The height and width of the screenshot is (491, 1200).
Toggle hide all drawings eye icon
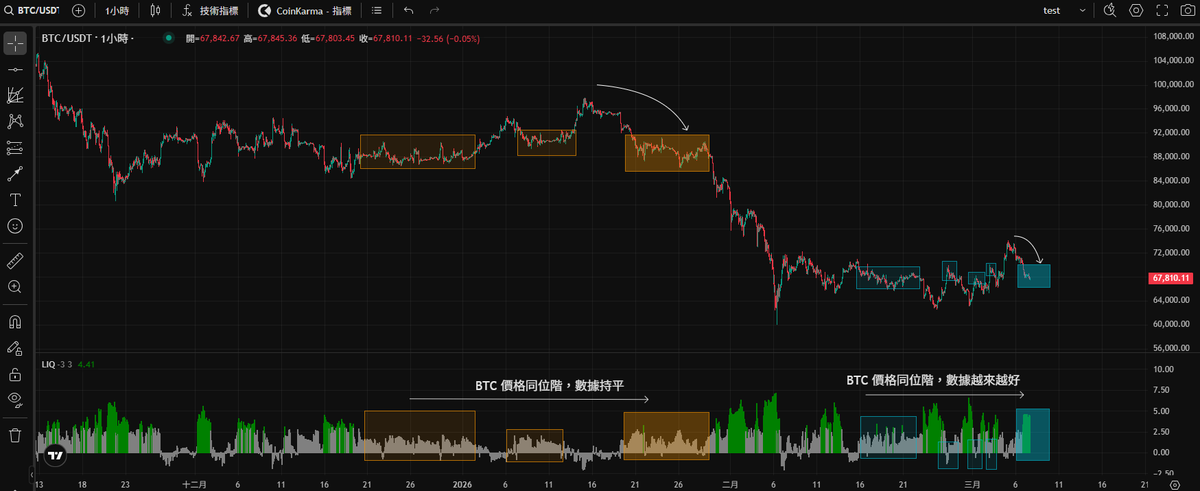click(x=15, y=399)
